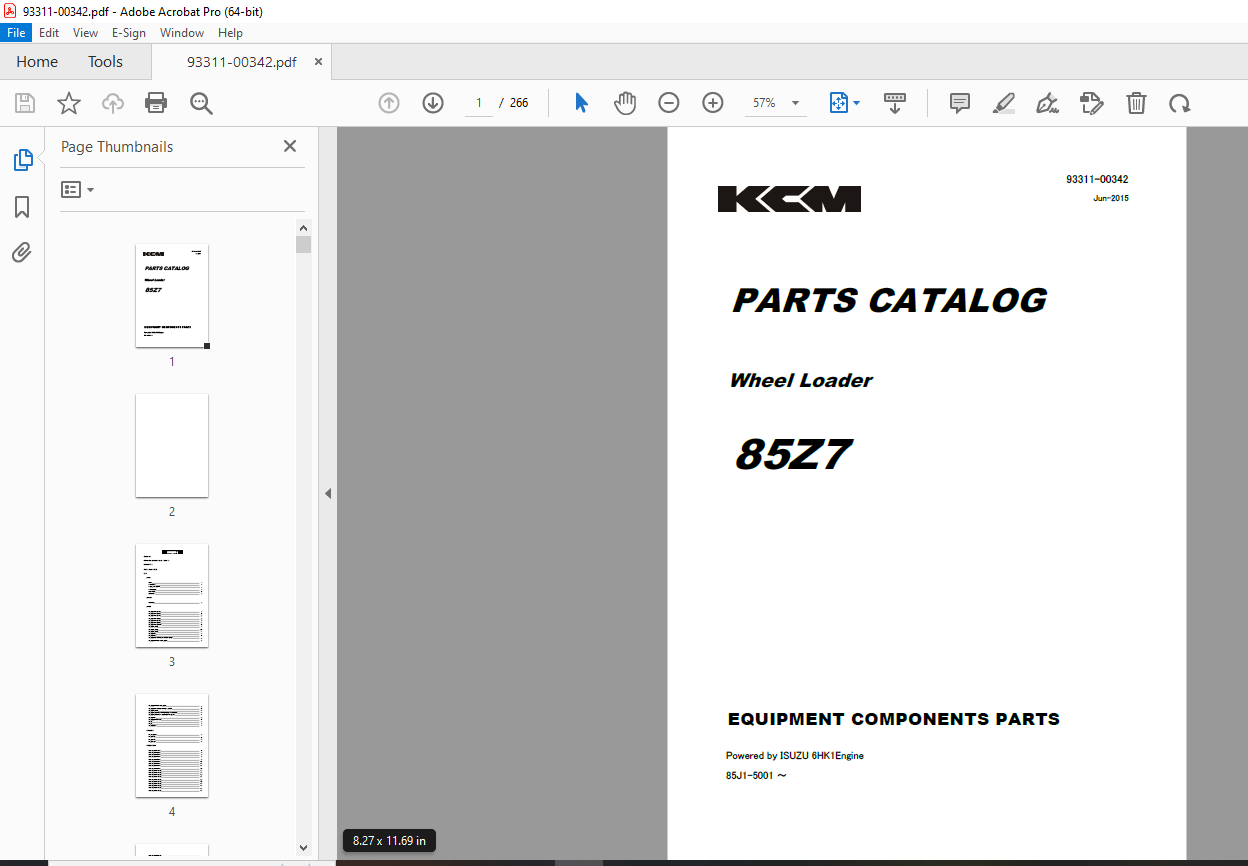Open the E-Sign menu

point(129,33)
